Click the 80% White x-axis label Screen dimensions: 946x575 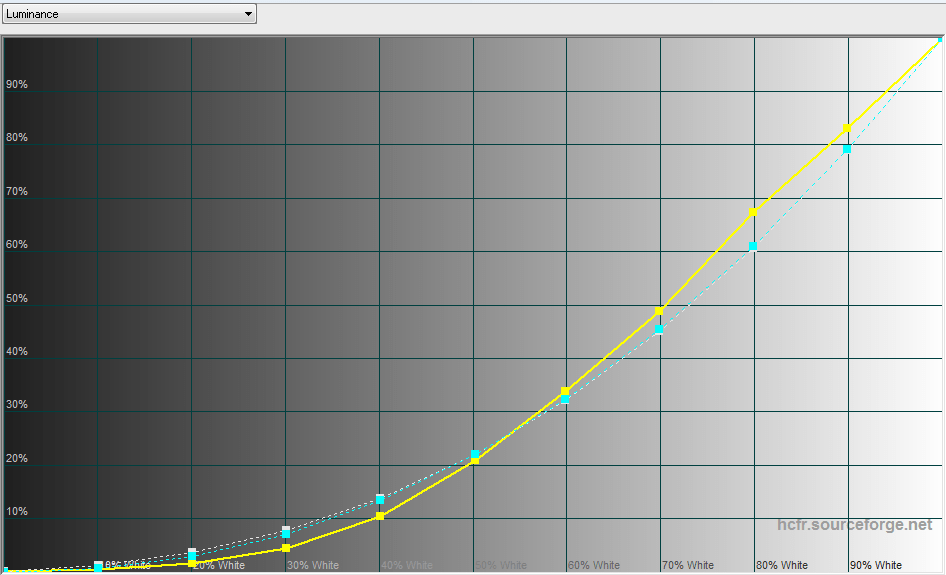(781, 566)
